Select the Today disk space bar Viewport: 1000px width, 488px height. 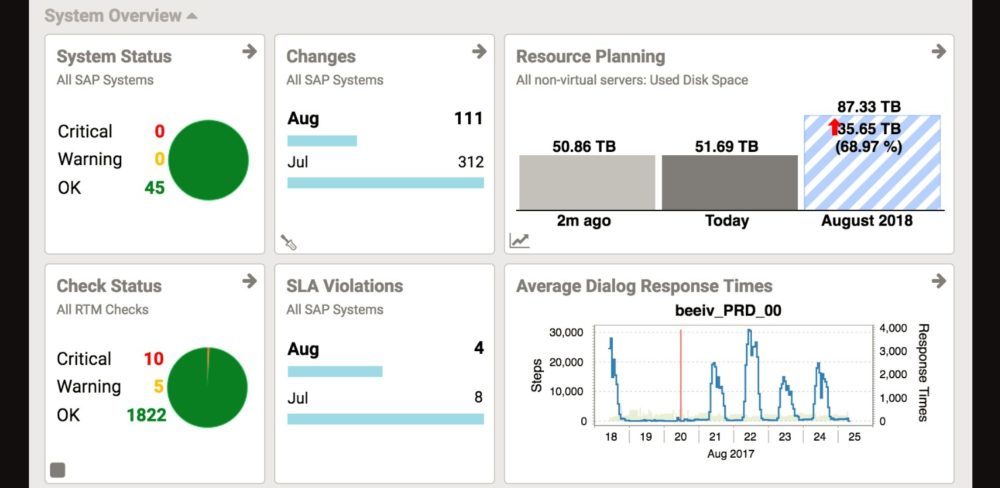pyautogui.click(x=727, y=182)
